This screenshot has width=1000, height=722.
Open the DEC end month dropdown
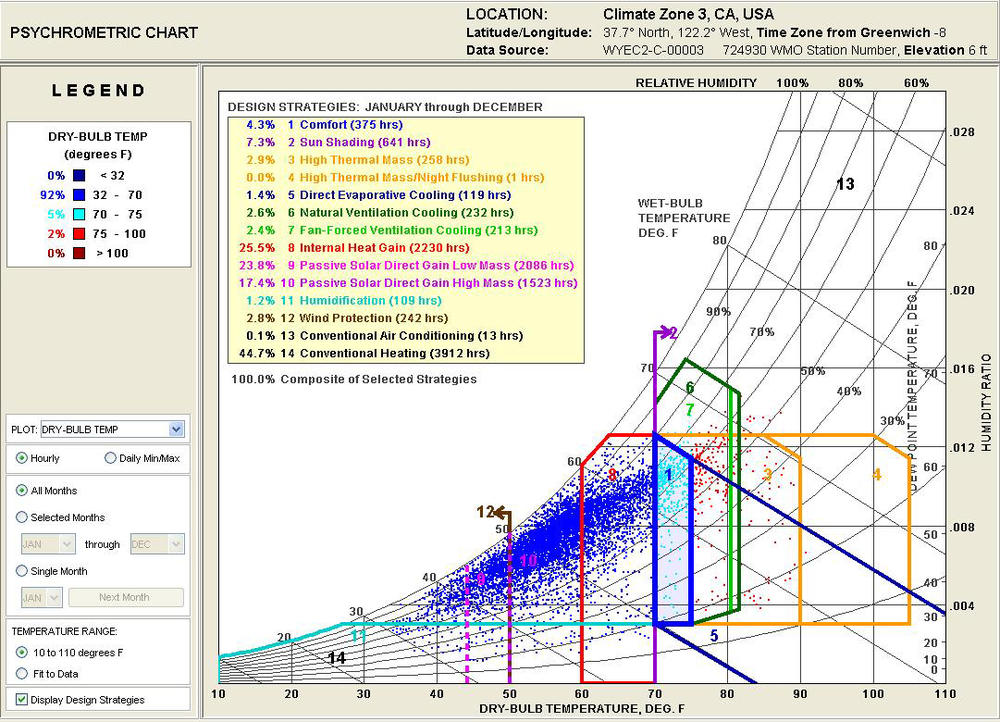click(157, 544)
